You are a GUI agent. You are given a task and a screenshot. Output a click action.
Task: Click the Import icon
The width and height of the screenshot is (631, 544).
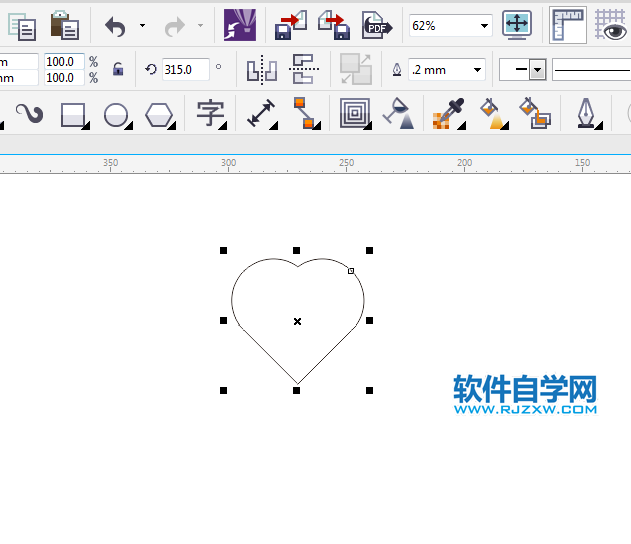pos(291,25)
